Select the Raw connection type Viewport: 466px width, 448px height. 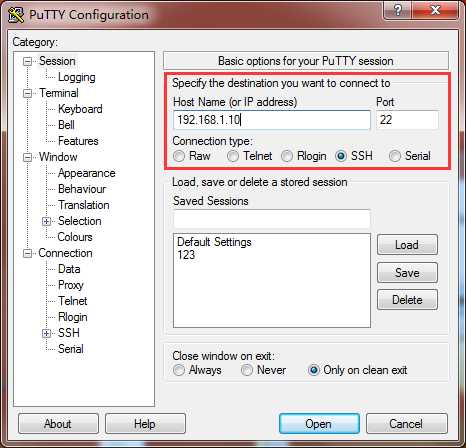(x=179, y=156)
